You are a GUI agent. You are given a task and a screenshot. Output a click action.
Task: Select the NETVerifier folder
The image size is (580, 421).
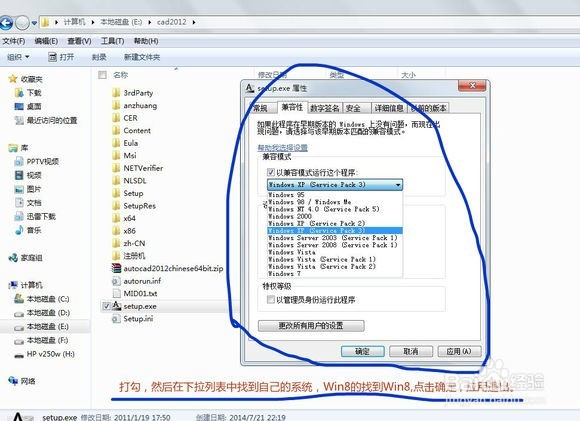(x=137, y=168)
